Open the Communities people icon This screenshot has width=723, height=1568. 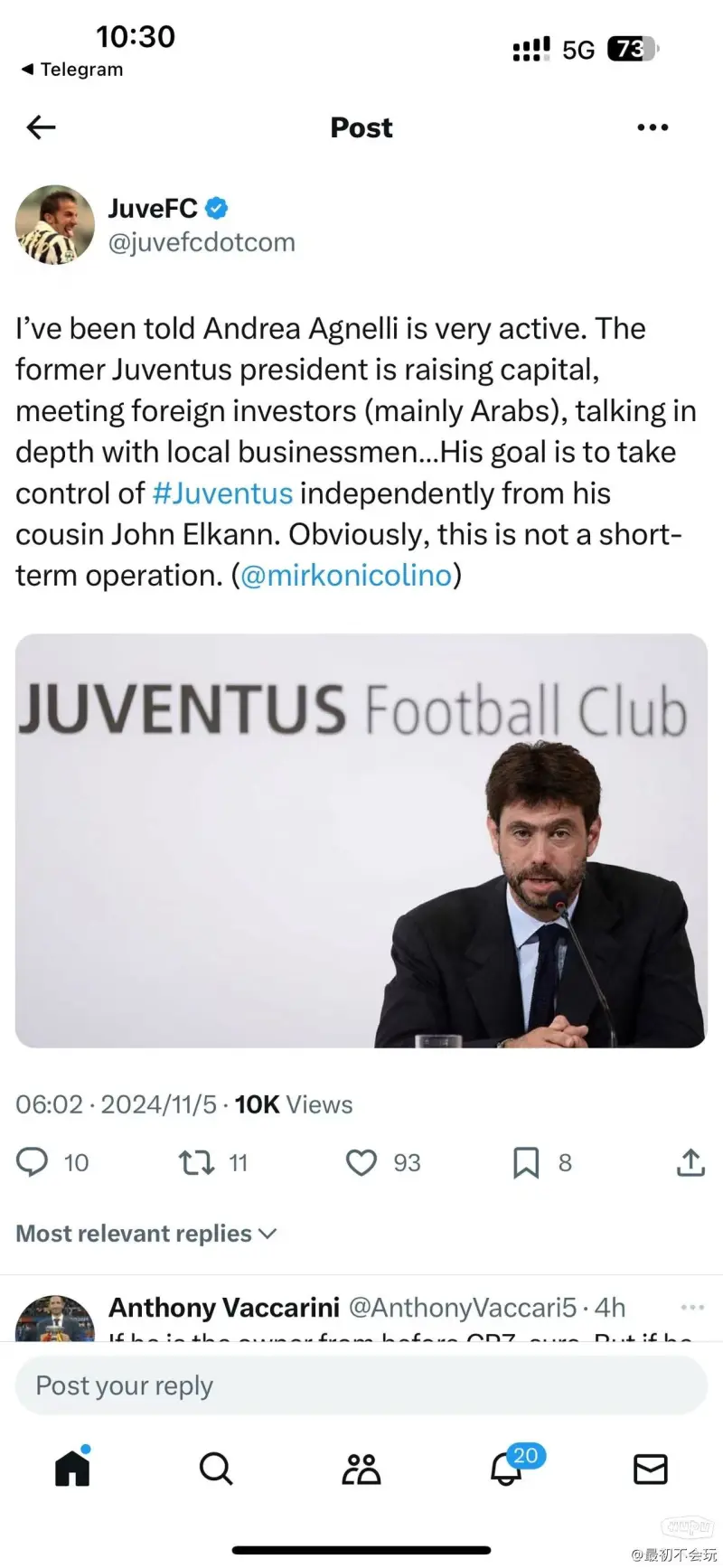361,1469
